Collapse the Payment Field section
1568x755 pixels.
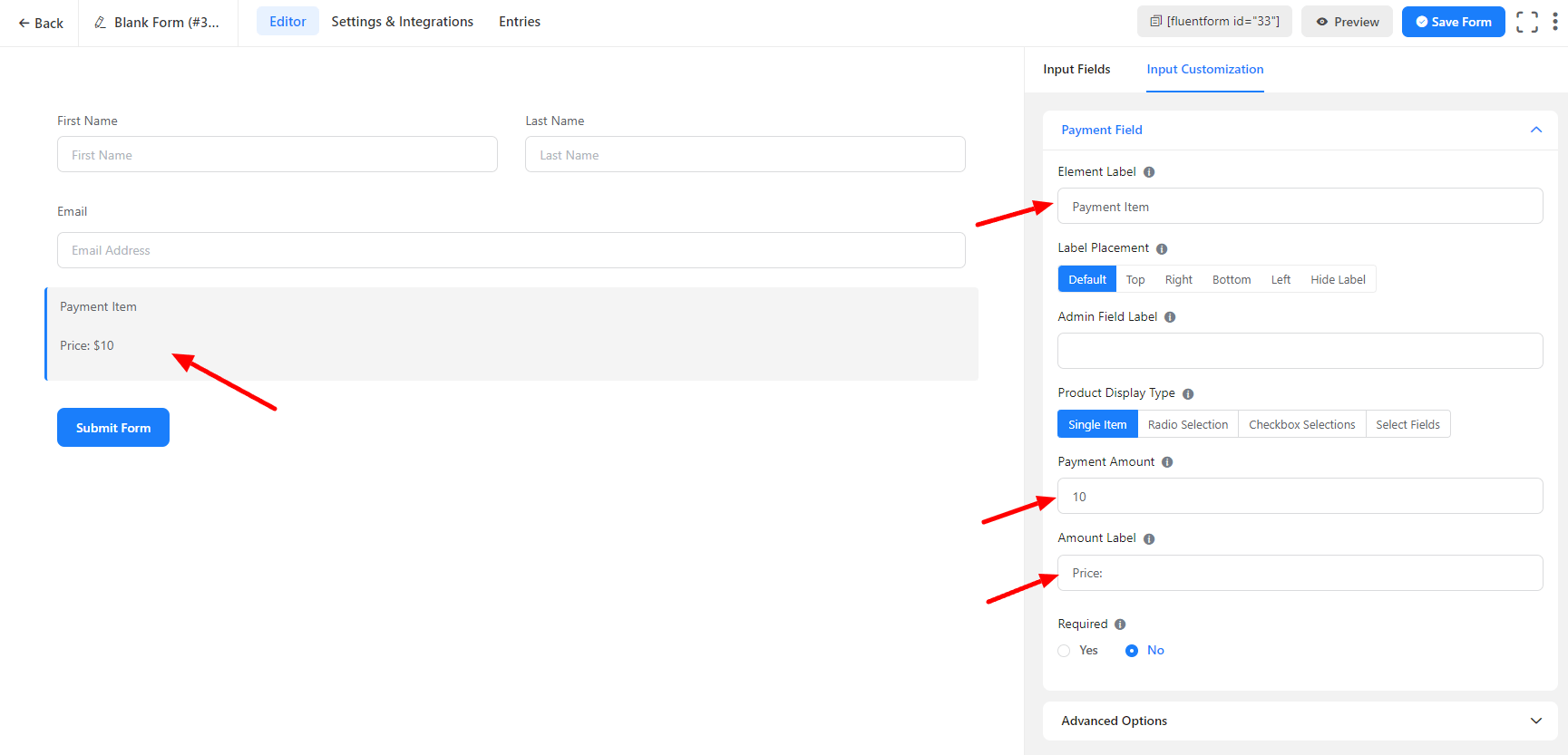1536,130
